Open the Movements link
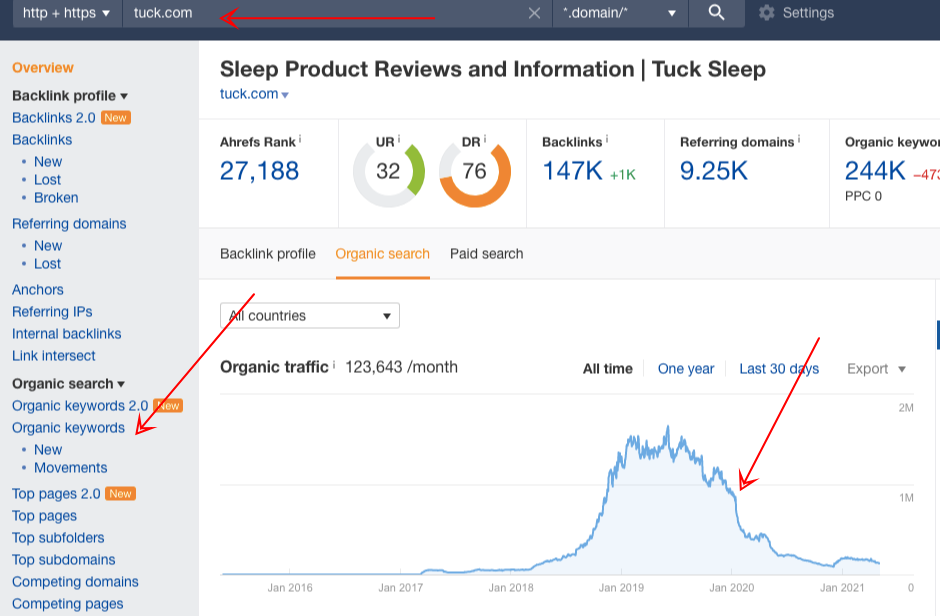 pos(71,468)
